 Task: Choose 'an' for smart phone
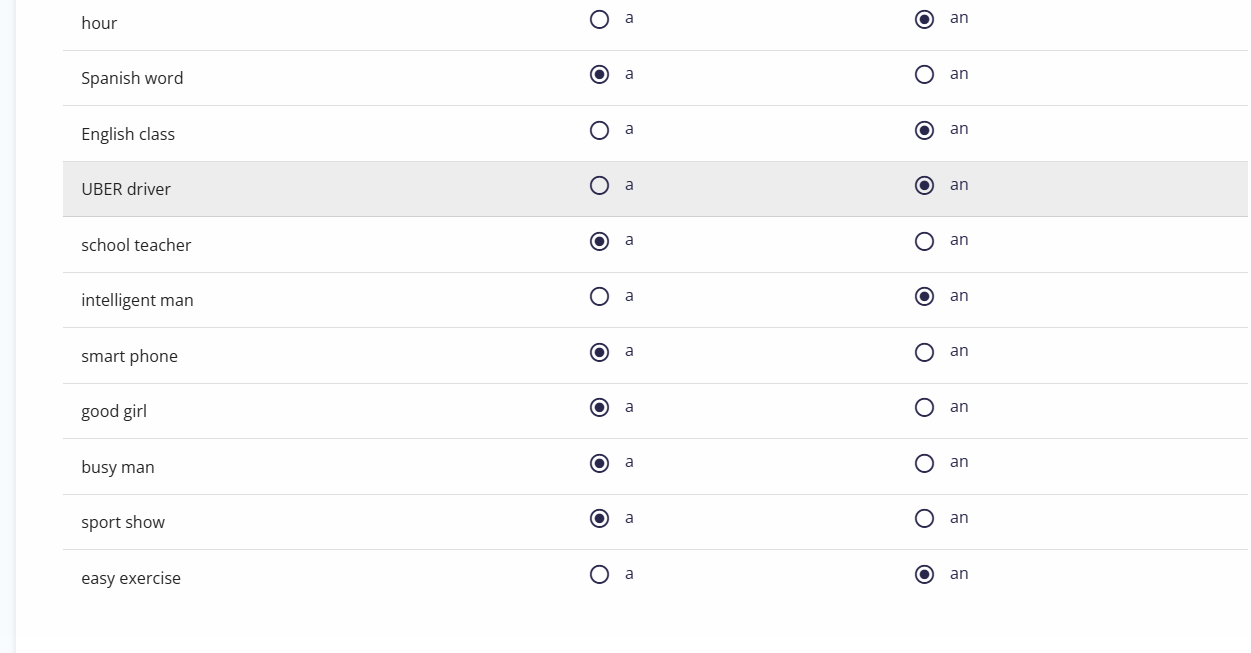point(925,352)
